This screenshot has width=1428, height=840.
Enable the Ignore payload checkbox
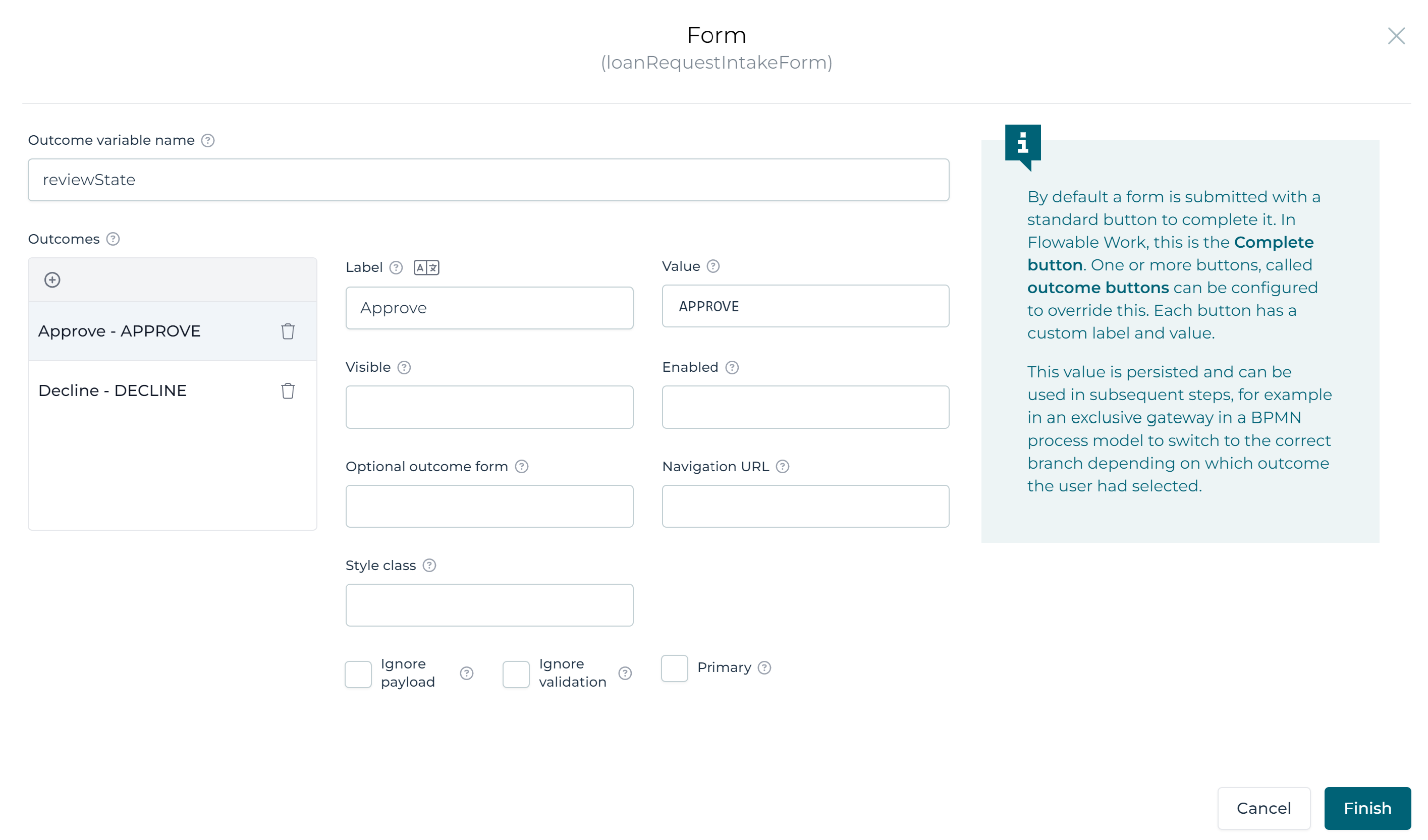[x=358, y=674]
